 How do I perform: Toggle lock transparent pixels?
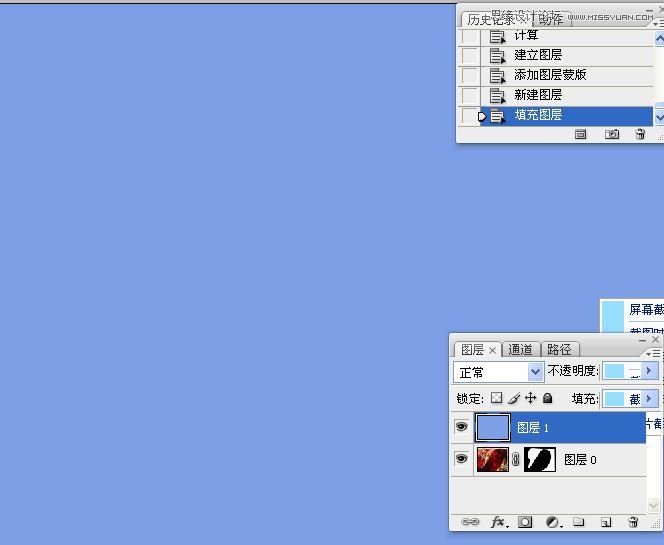point(496,398)
